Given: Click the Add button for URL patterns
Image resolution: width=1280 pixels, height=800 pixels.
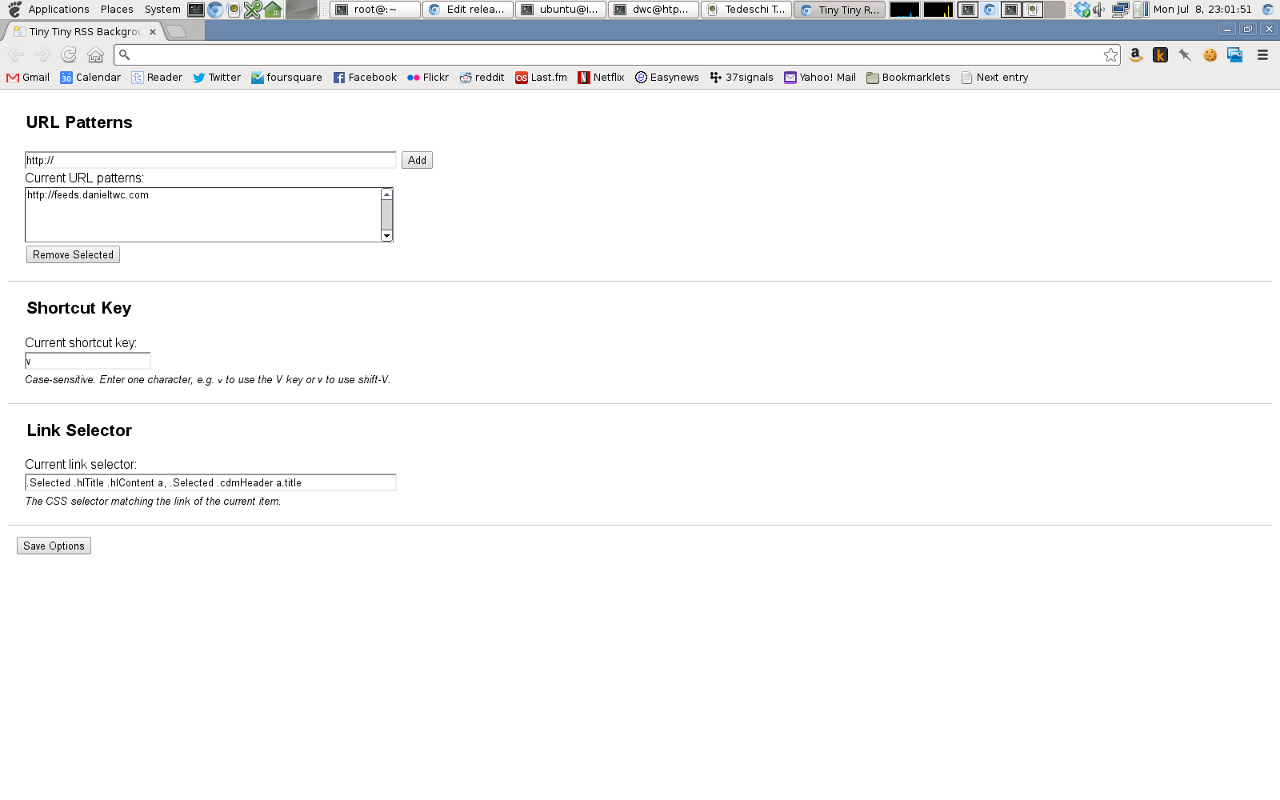Looking at the screenshot, I should 416,160.
